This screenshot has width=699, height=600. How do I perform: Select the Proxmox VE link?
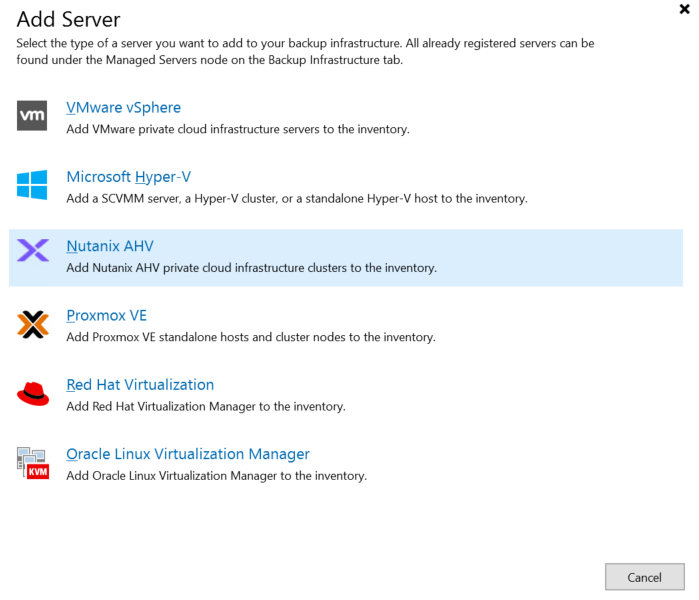[107, 316]
